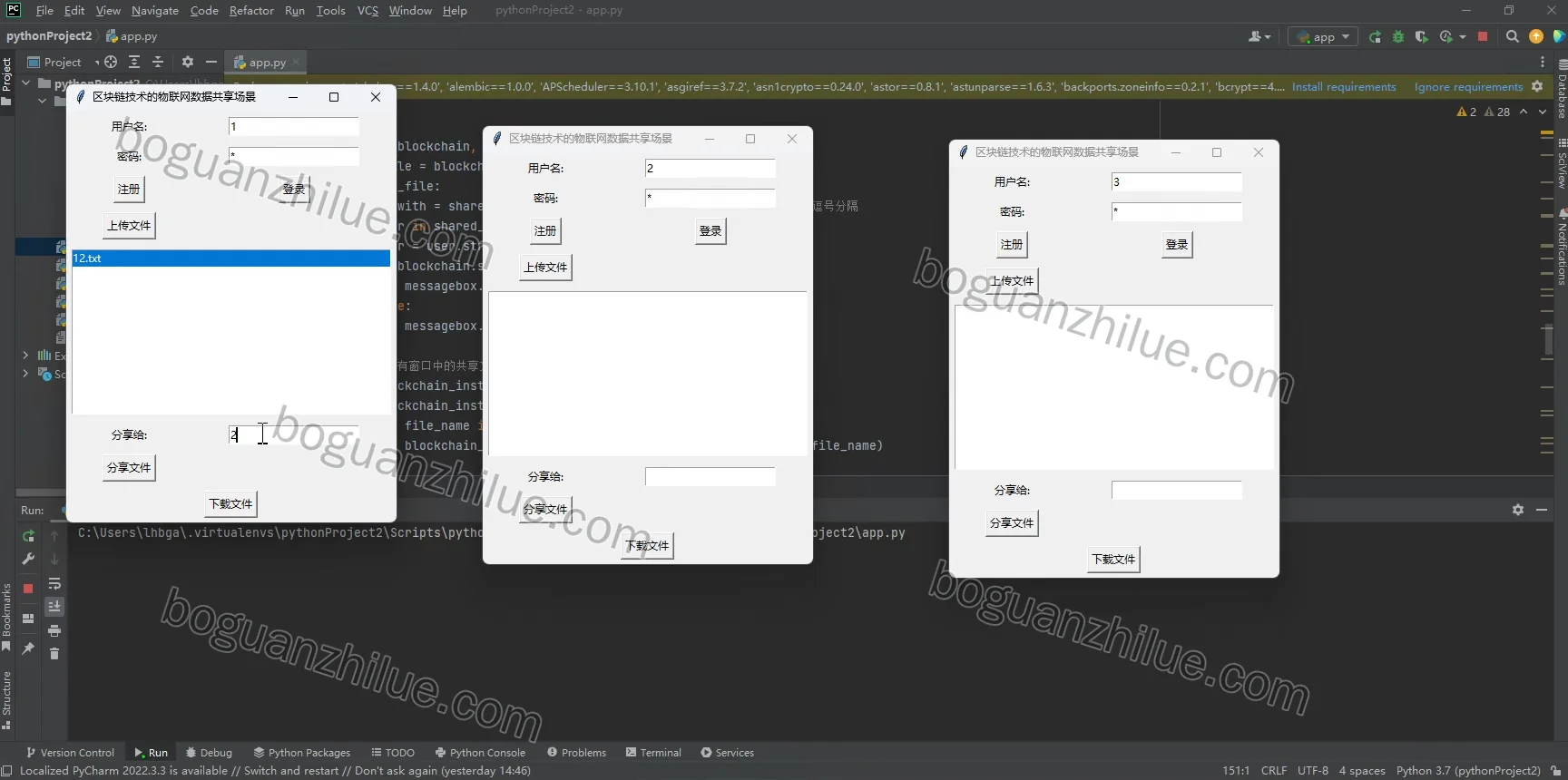Screen dimensions: 1568x780
Task: Open the VCS menu
Action: coord(367,11)
